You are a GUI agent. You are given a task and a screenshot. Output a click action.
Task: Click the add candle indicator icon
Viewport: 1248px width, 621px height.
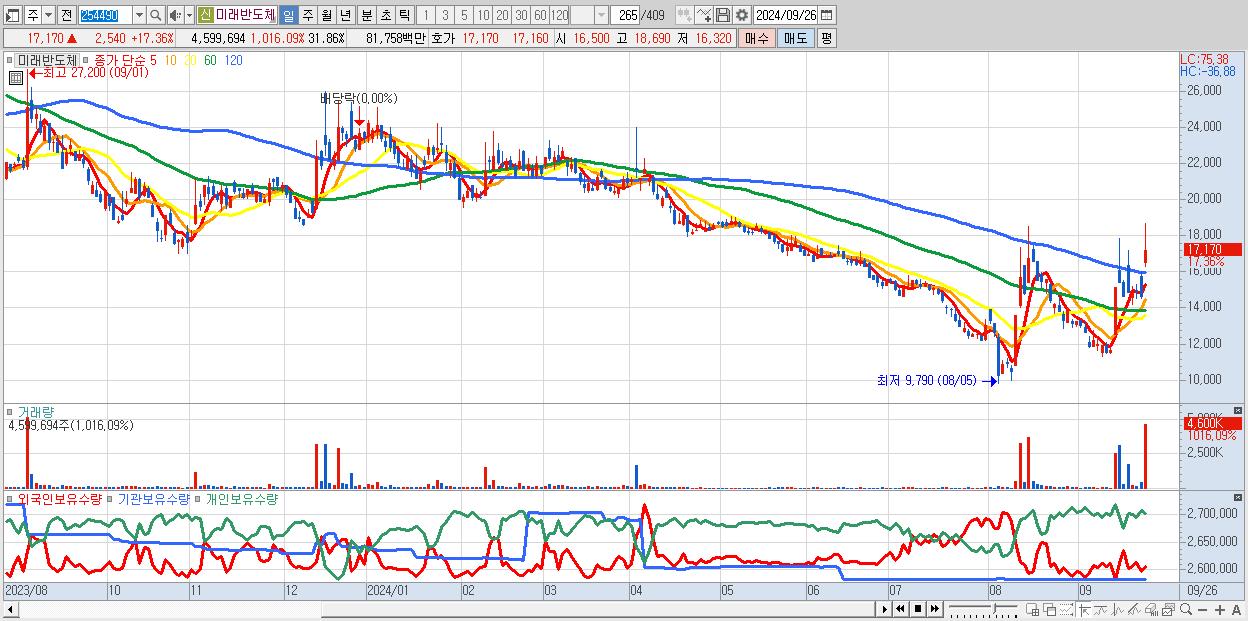point(684,15)
